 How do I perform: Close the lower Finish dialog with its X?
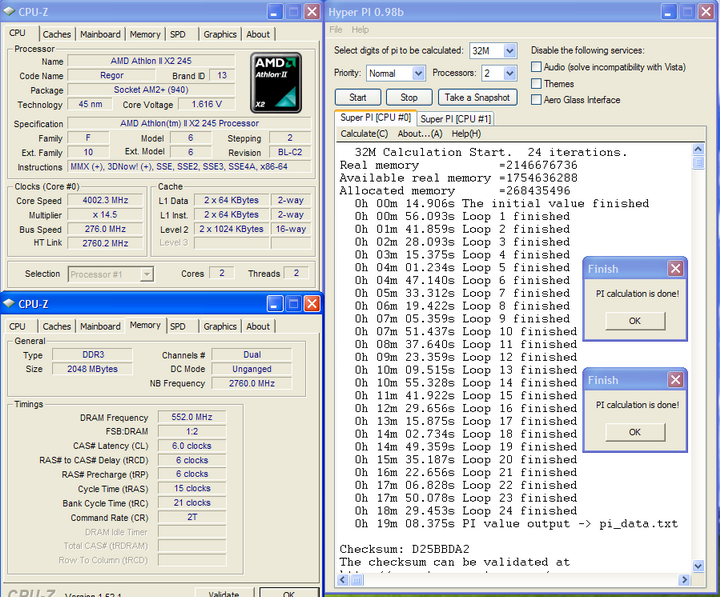tap(675, 380)
